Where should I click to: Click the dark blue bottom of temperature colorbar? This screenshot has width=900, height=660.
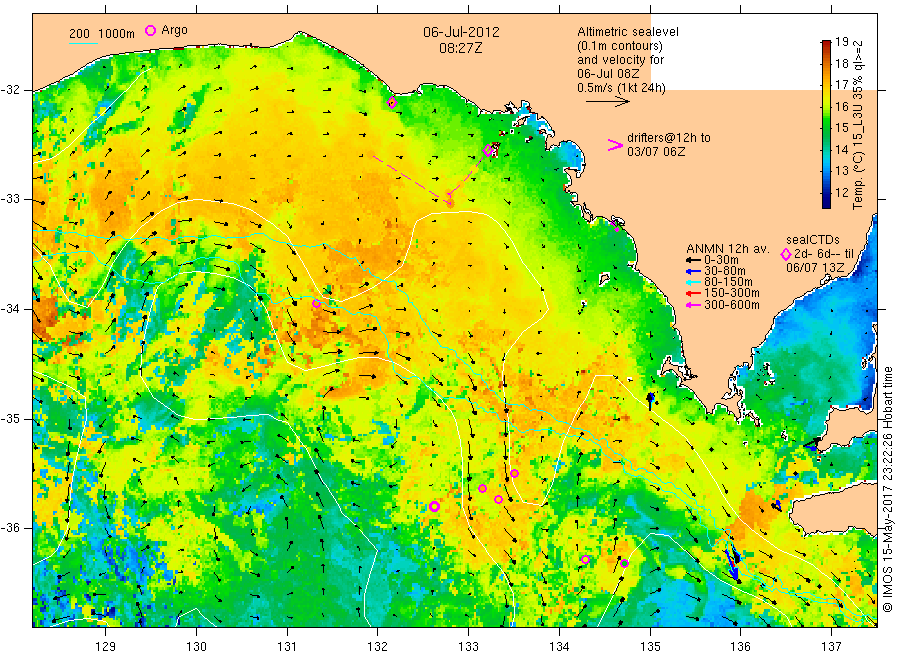coord(826,201)
